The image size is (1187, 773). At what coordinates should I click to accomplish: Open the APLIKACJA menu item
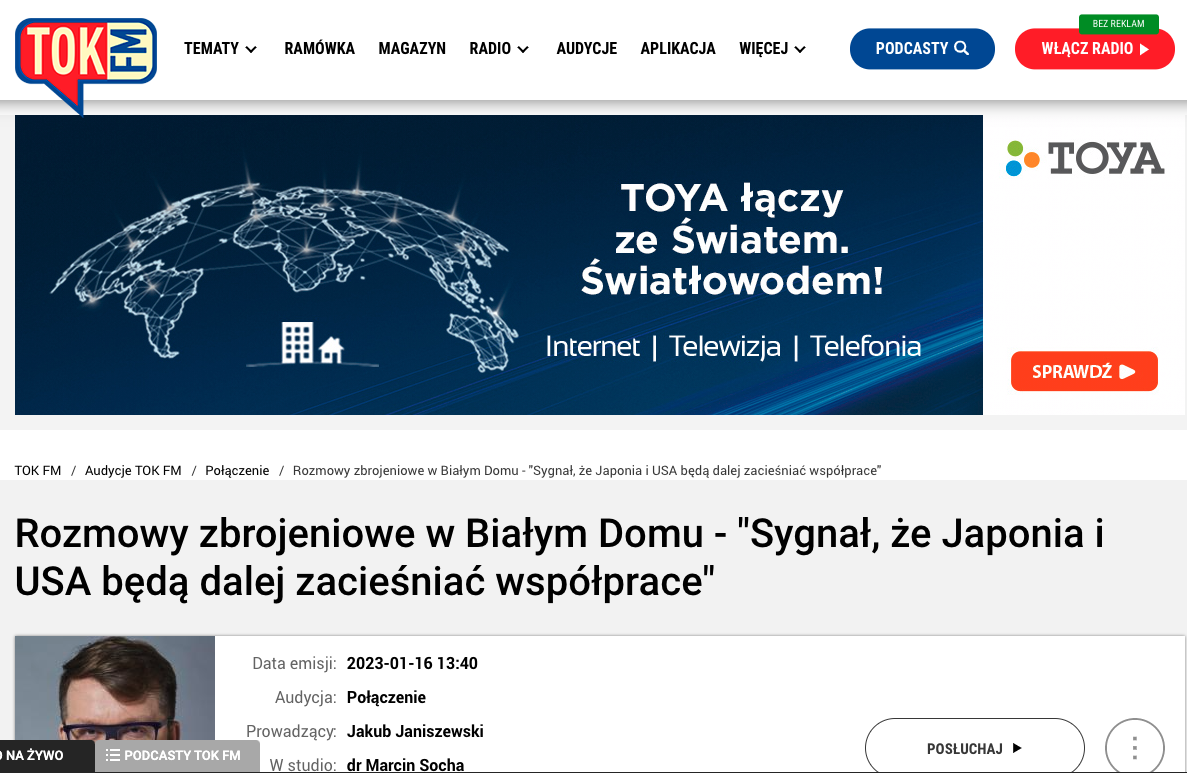[x=678, y=48]
